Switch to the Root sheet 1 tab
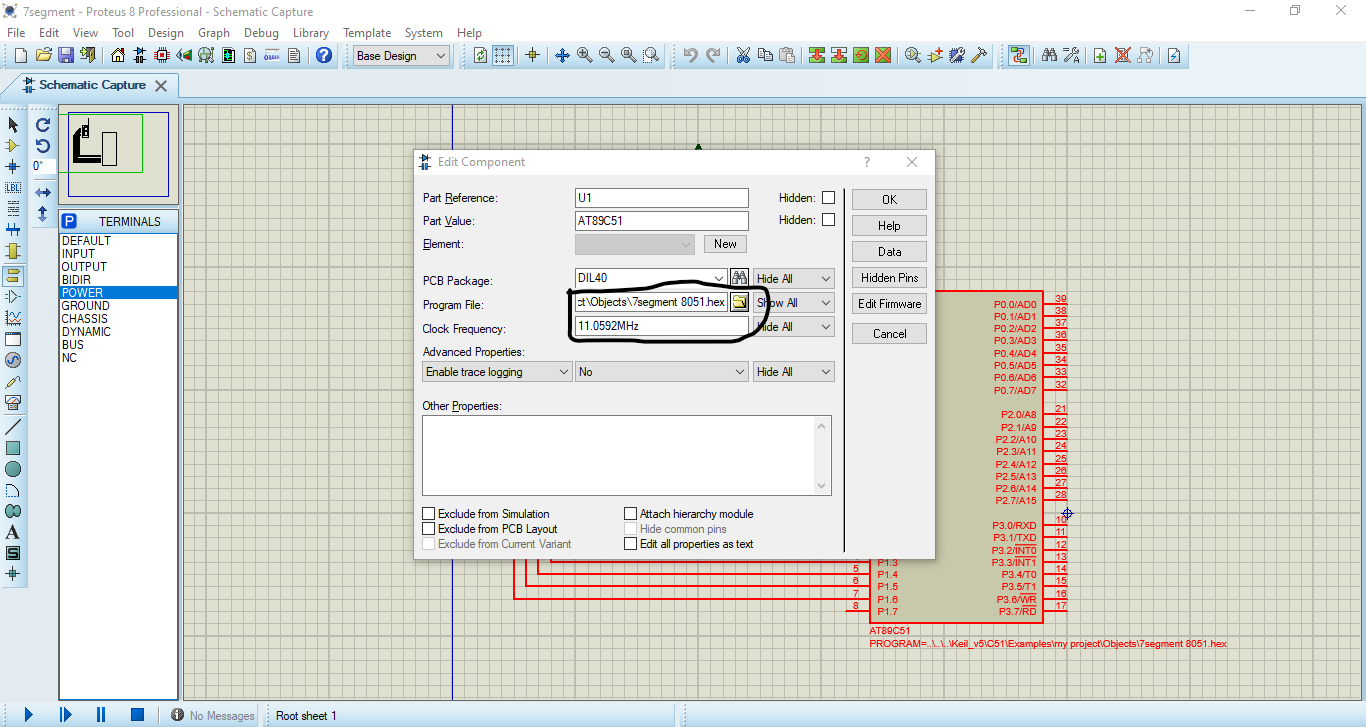Image resolution: width=1366 pixels, height=727 pixels. click(x=305, y=715)
